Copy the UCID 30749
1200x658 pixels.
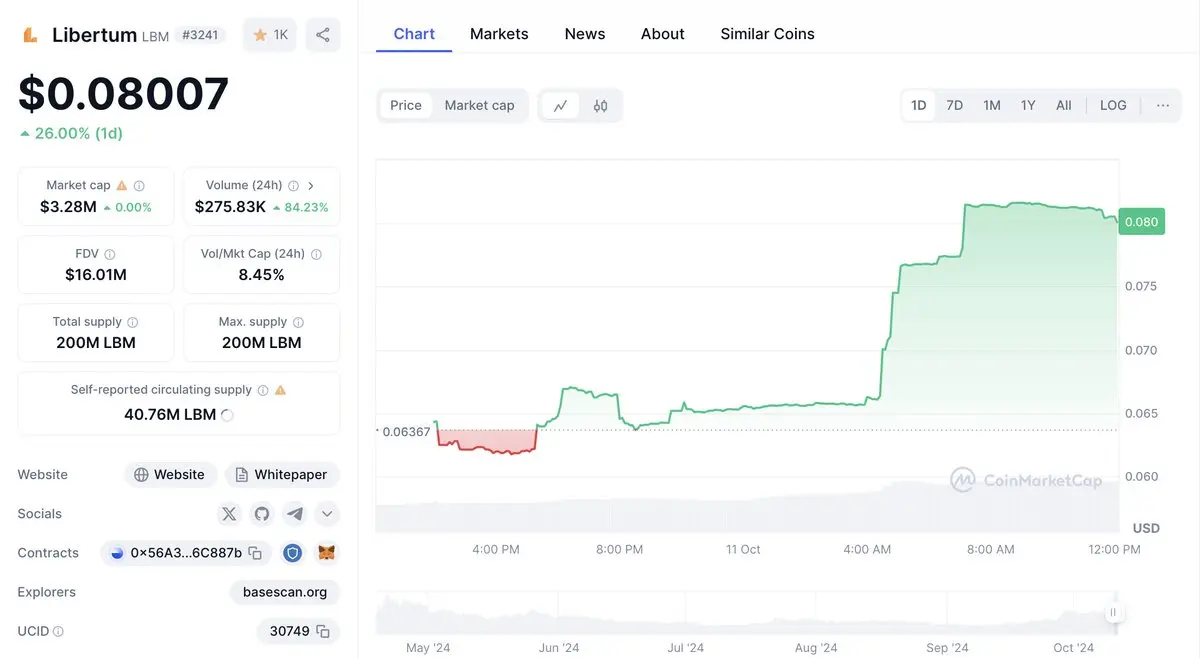point(323,631)
